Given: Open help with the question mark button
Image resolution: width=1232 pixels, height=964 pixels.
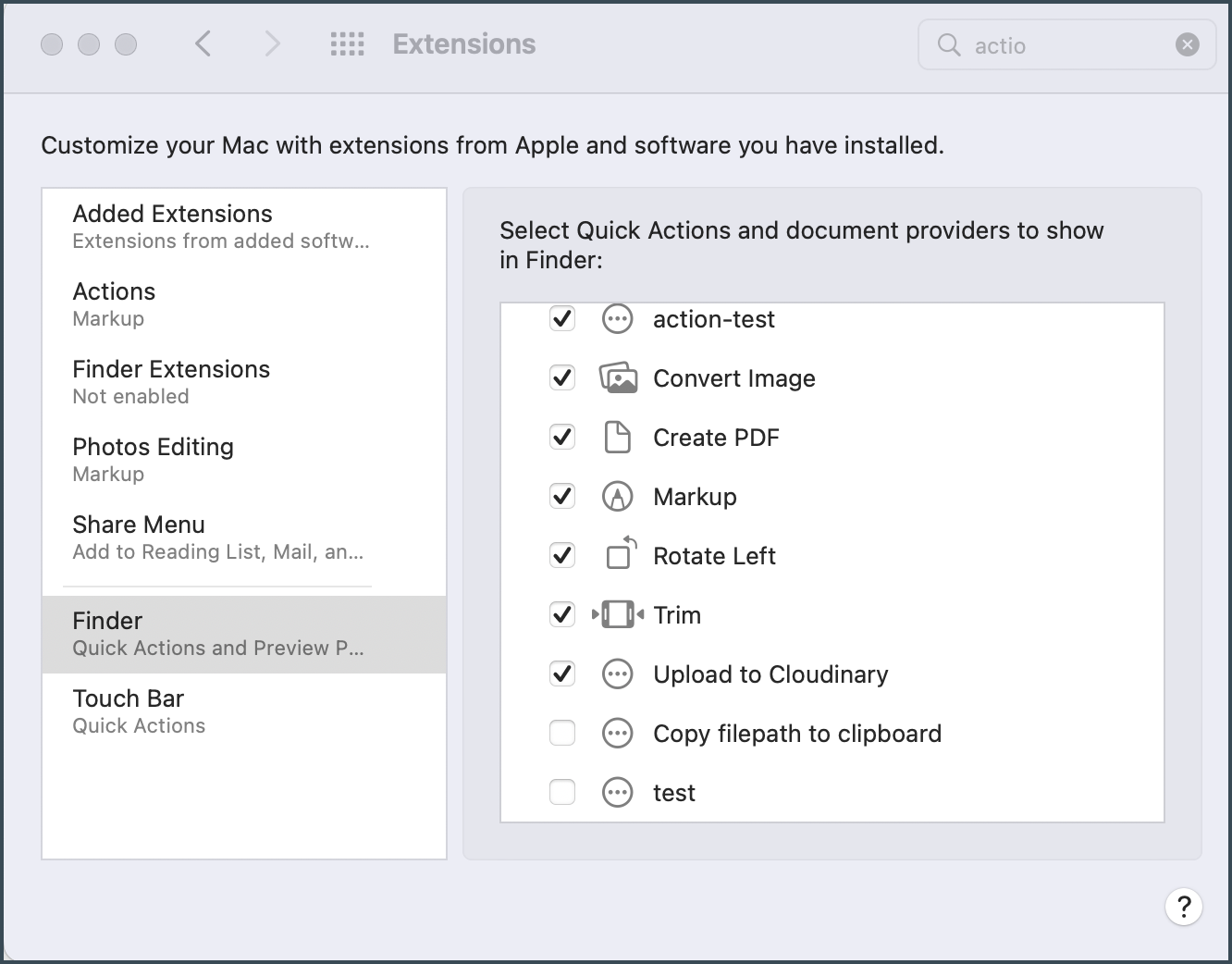Looking at the screenshot, I should click(1184, 907).
